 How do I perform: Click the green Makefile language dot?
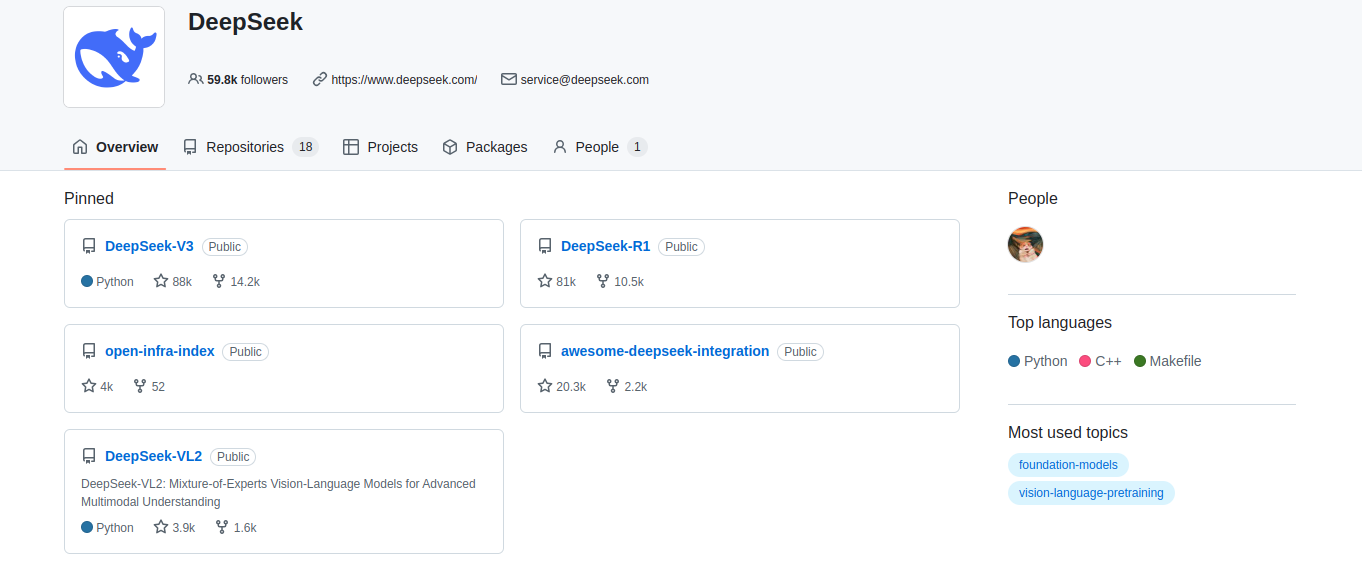[1140, 361]
